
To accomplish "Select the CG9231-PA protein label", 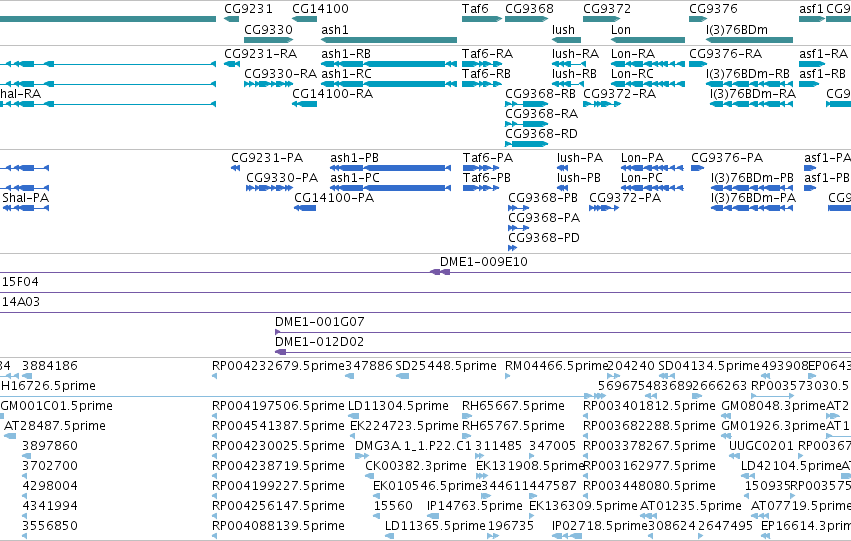I will [267, 158].
